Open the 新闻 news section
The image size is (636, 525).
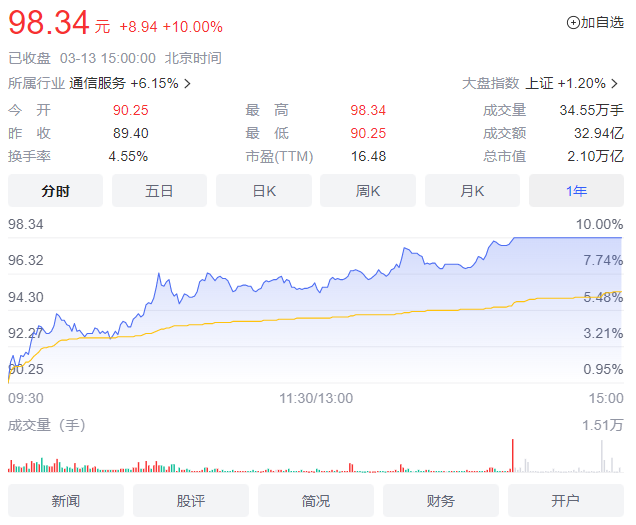(66, 501)
